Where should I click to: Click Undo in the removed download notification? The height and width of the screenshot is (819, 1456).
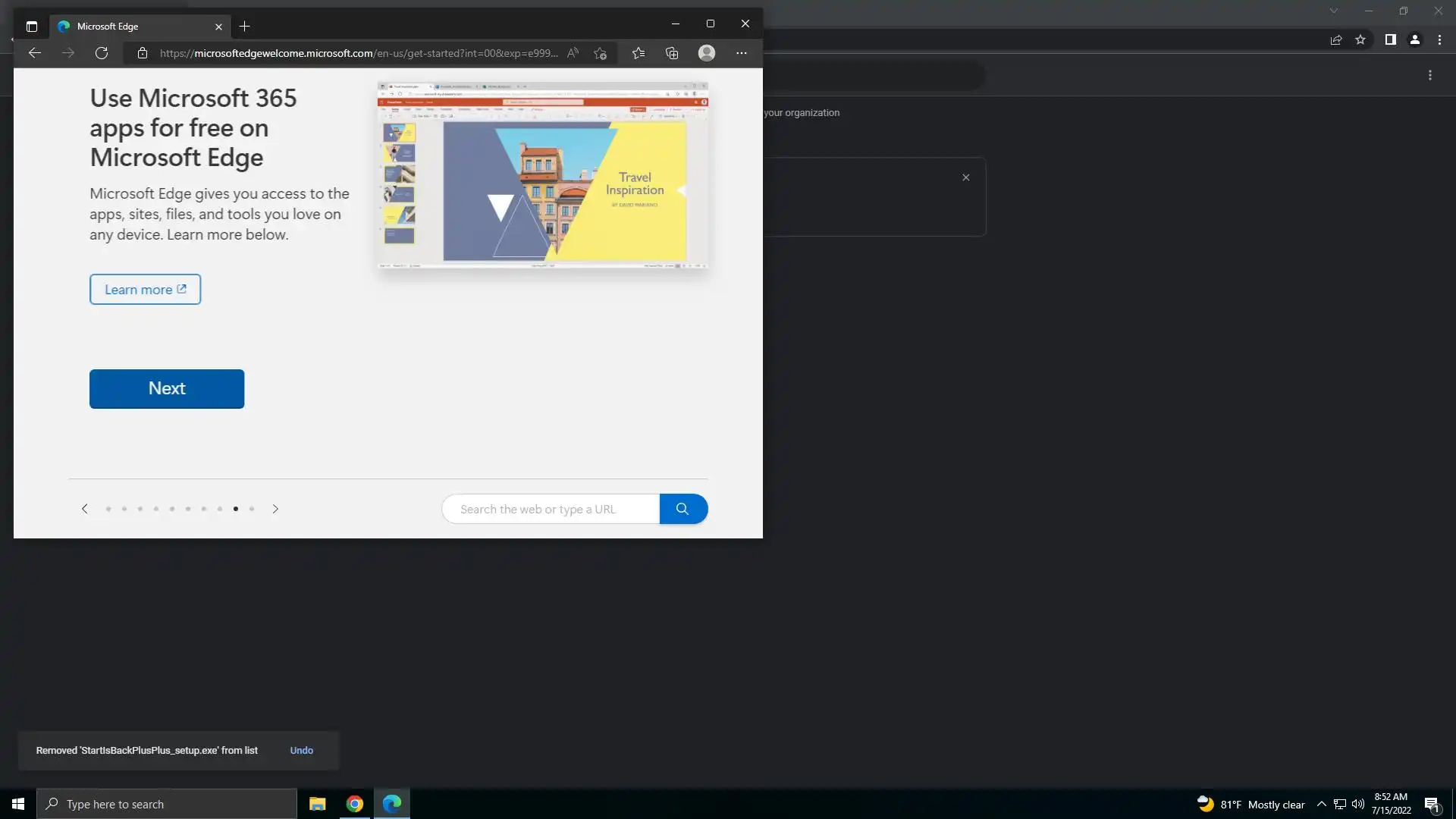tap(301, 751)
